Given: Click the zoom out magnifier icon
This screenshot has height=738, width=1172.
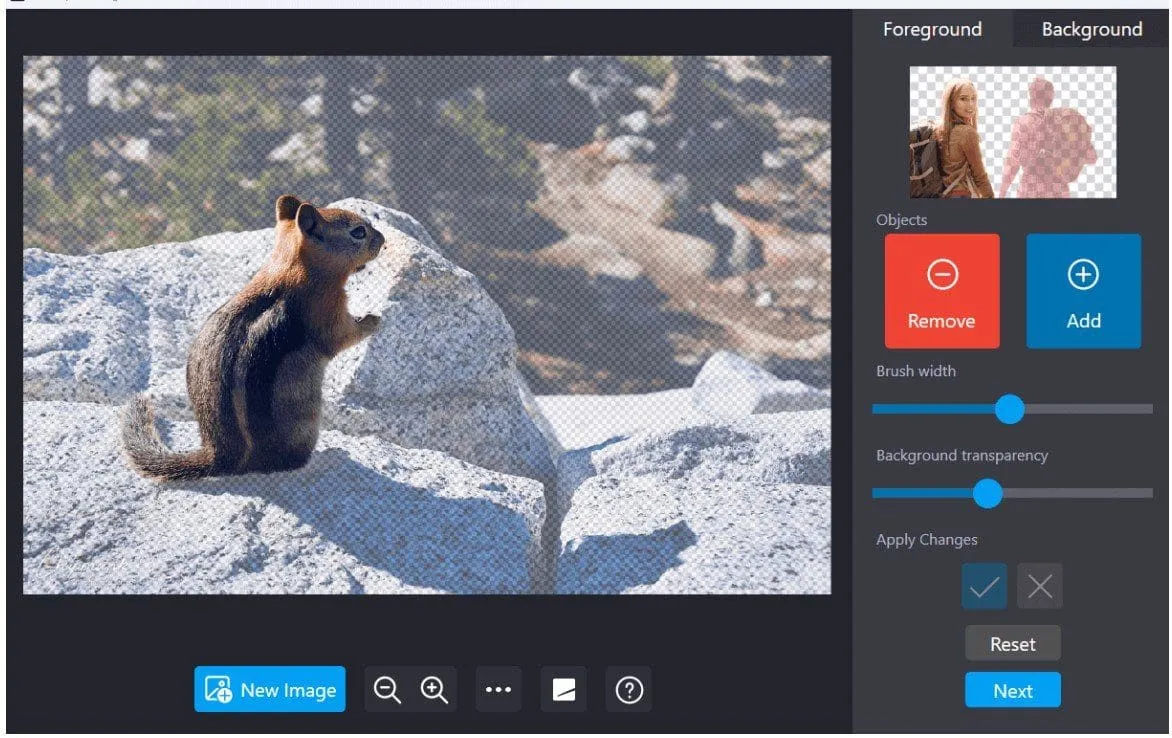Looking at the screenshot, I should 387,690.
